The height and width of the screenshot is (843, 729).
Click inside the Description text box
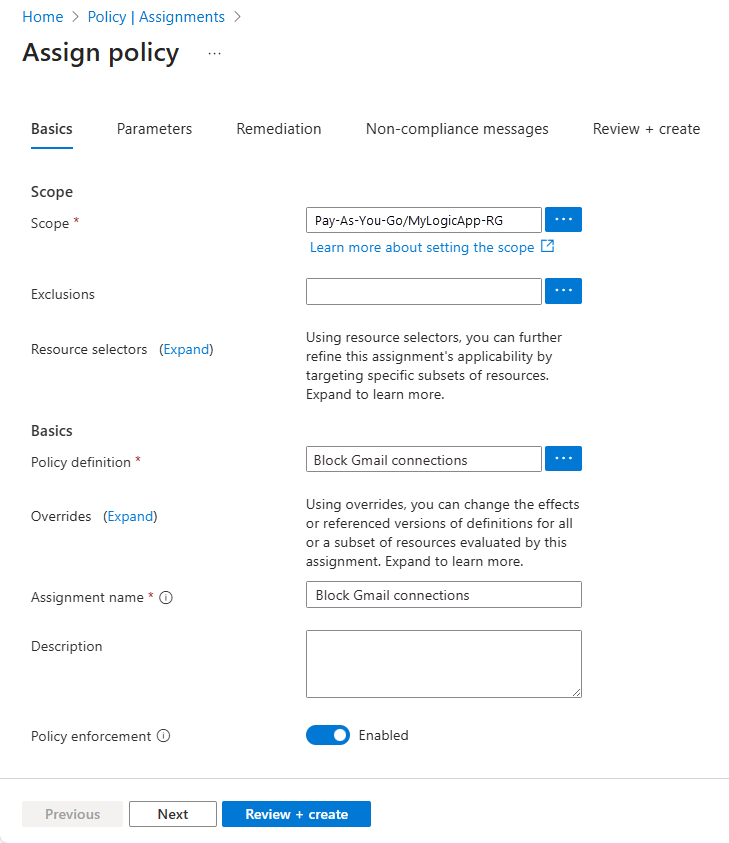pos(443,663)
